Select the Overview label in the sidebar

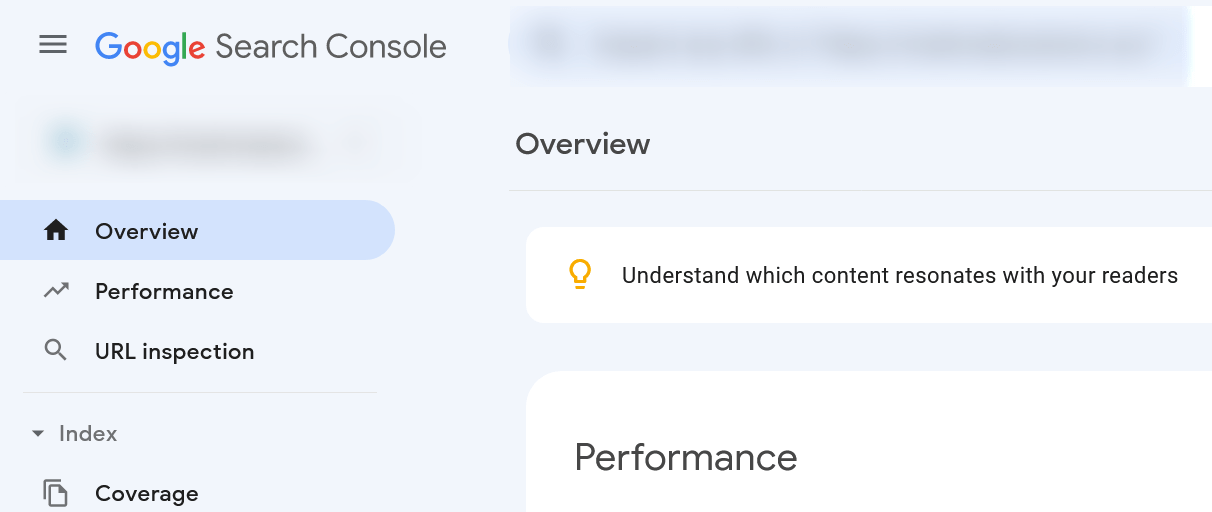(x=146, y=231)
